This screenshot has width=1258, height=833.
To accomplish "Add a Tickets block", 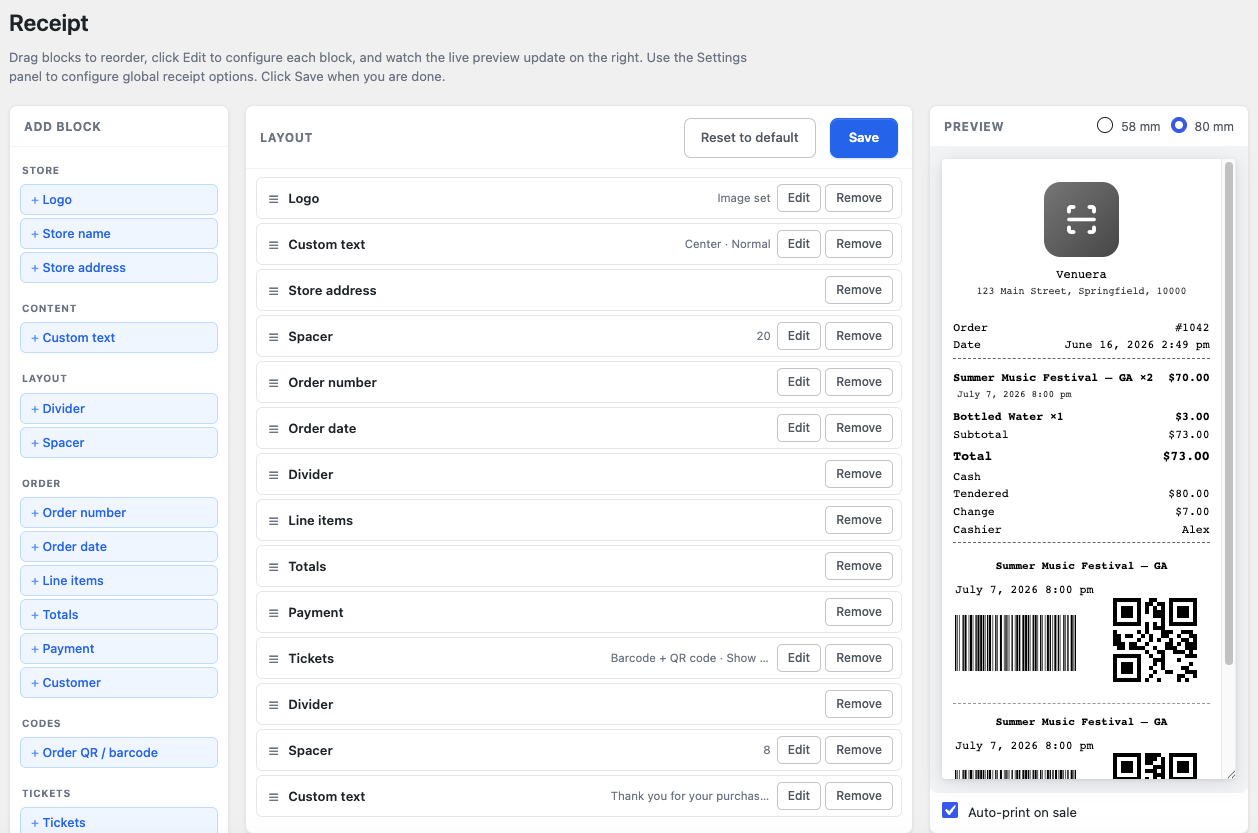I will [x=119, y=822].
